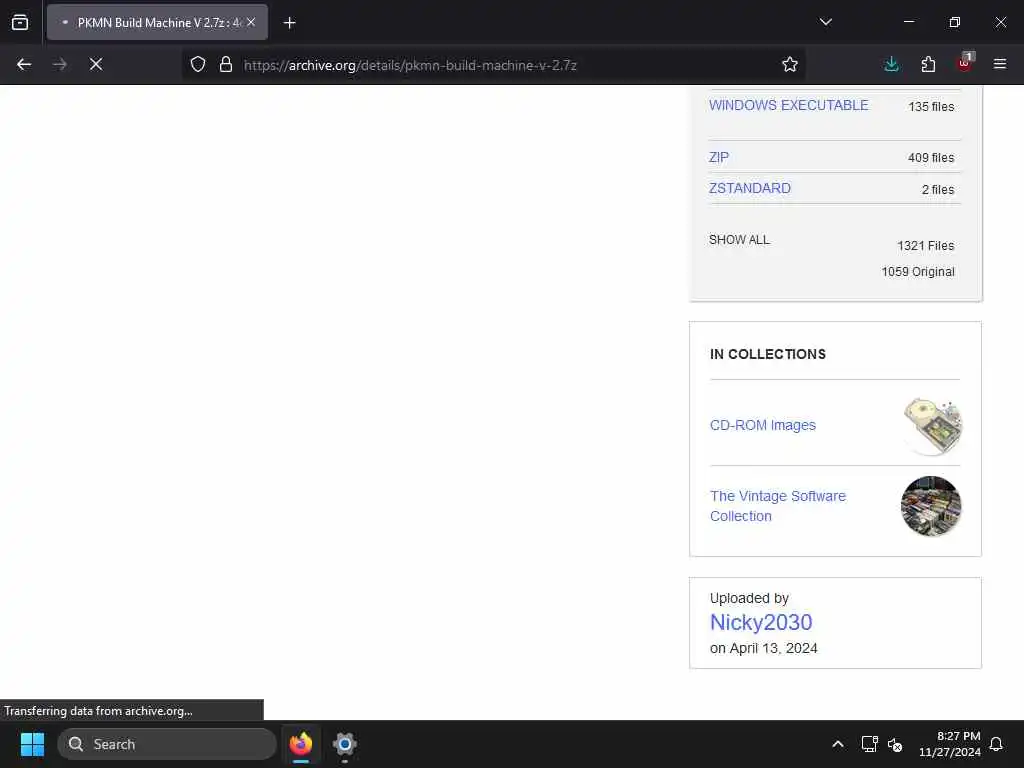The width and height of the screenshot is (1024, 768).
Task: Open the extensions puzzle icon
Action: point(928,64)
